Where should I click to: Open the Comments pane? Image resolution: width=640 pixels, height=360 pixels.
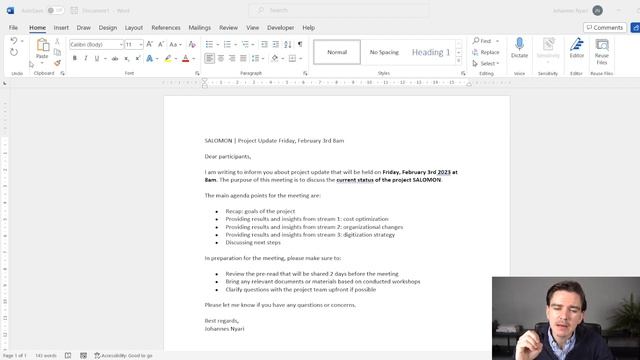point(605,28)
